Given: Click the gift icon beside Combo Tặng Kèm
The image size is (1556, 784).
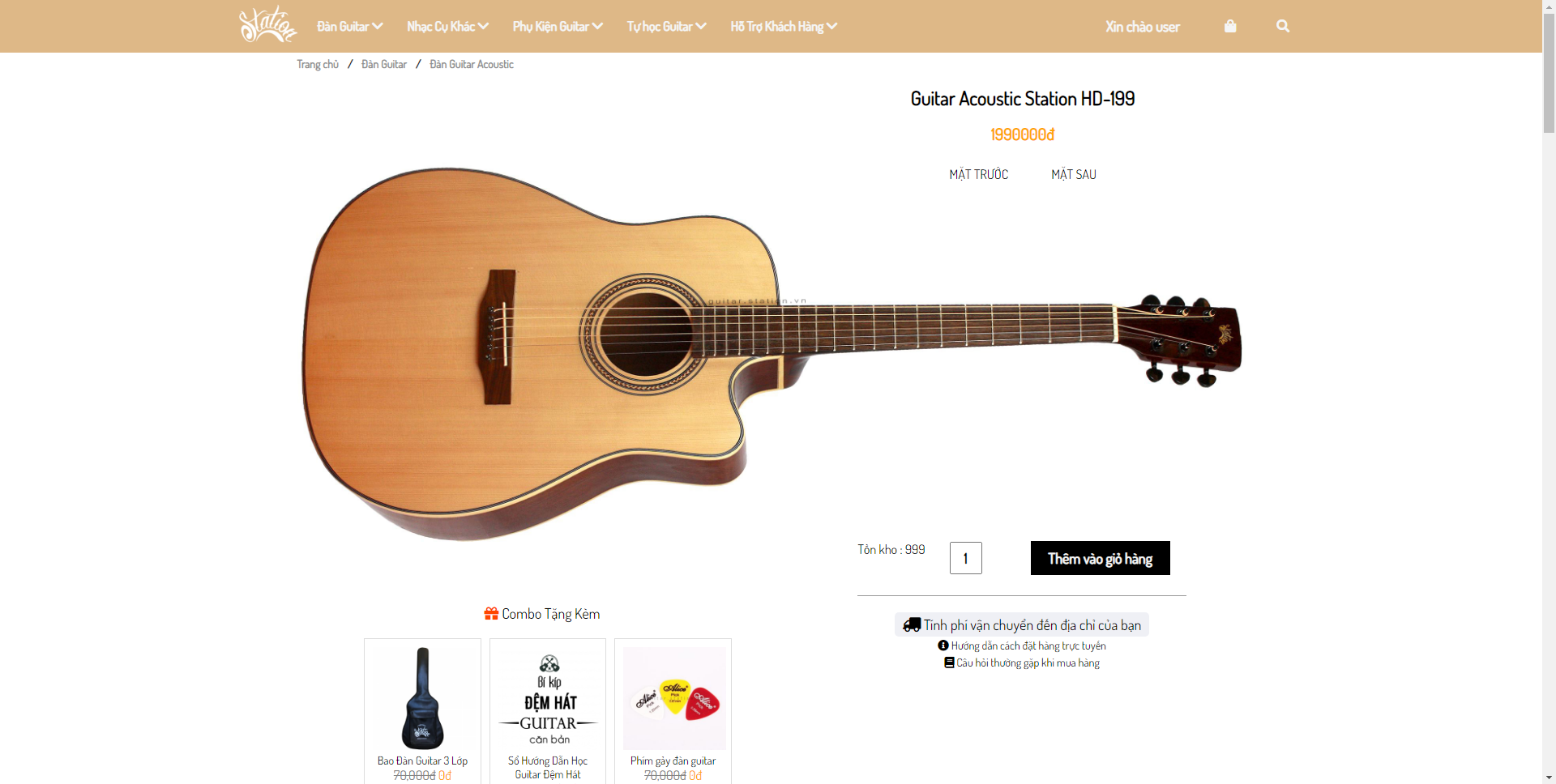Looking at the screenshot, I should tap(491, 613).
